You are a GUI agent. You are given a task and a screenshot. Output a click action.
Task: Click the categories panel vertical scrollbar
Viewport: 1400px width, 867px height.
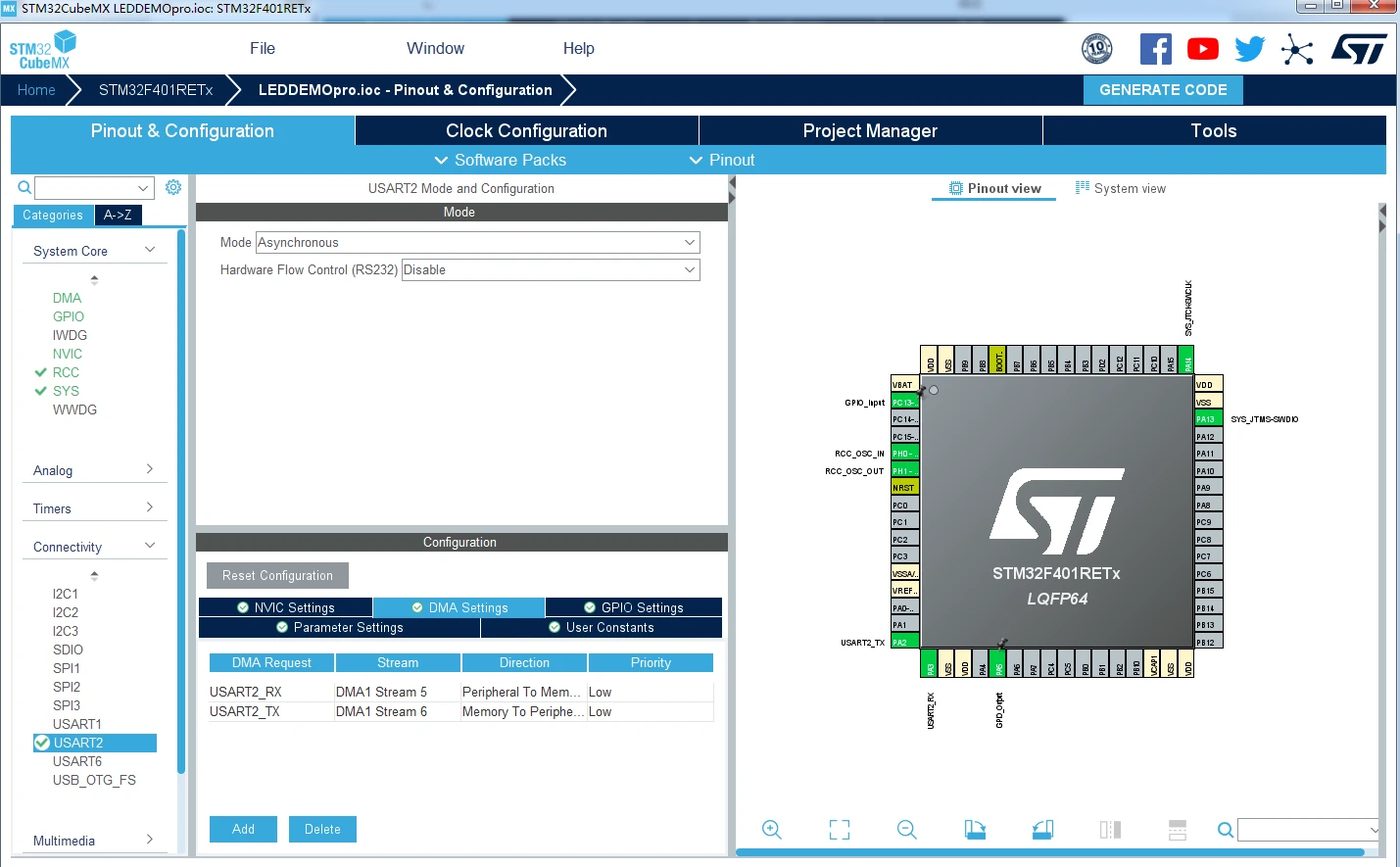click(181, 502)
